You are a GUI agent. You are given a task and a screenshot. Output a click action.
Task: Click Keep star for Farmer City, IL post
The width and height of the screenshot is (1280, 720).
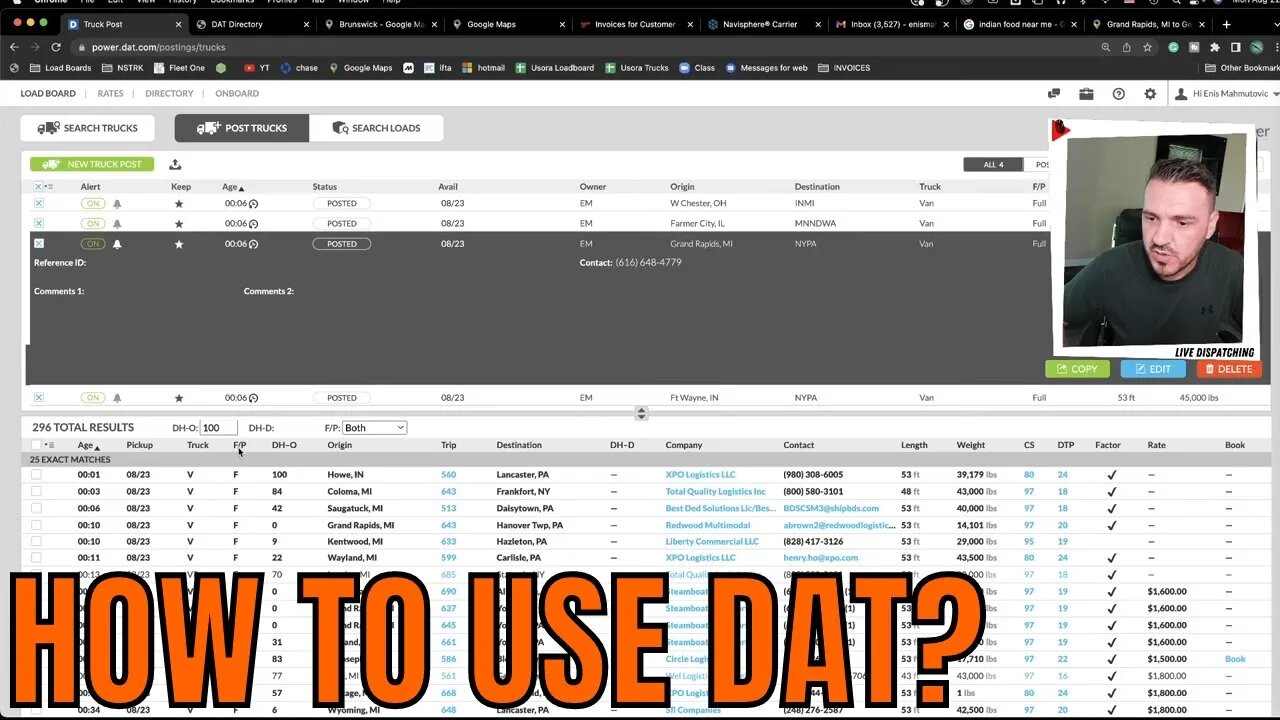tap(179, 223)
